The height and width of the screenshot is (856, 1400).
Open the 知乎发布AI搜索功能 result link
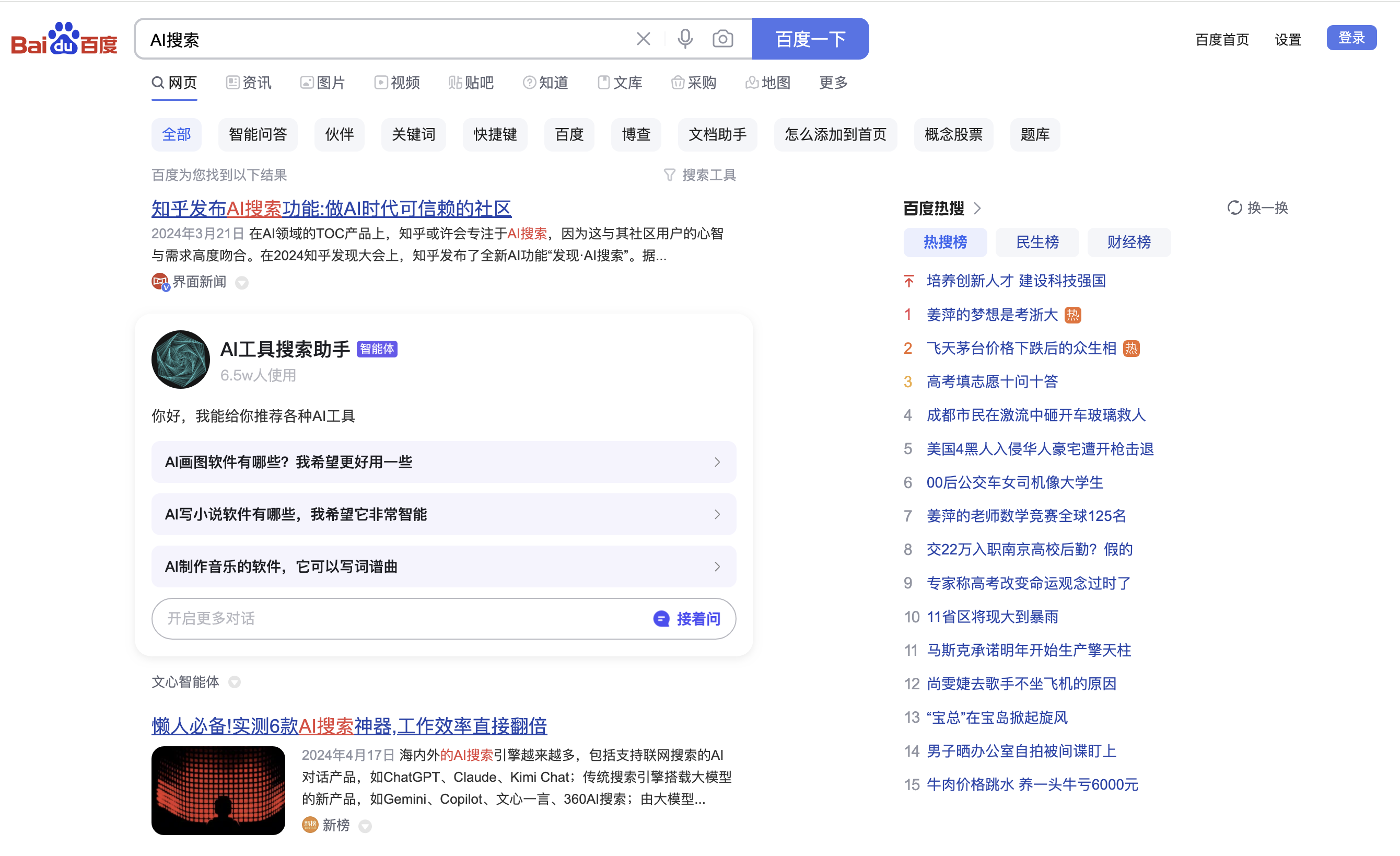[331, 209]
